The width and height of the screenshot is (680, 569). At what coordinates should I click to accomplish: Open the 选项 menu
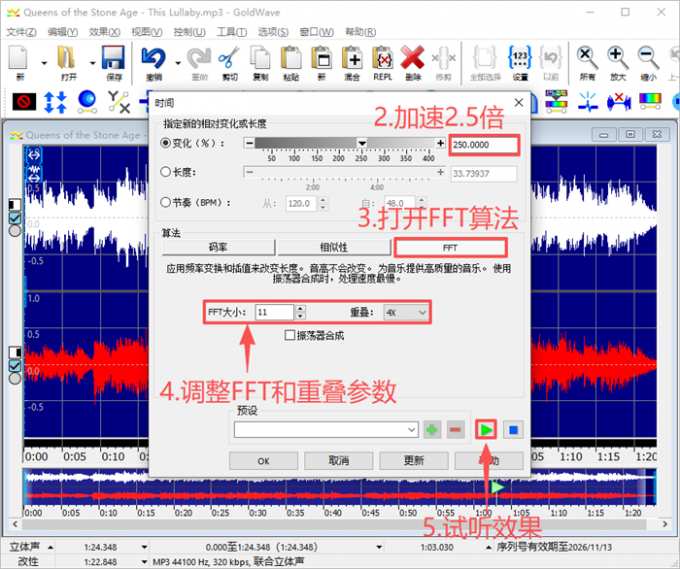click(x=273, y=32)
